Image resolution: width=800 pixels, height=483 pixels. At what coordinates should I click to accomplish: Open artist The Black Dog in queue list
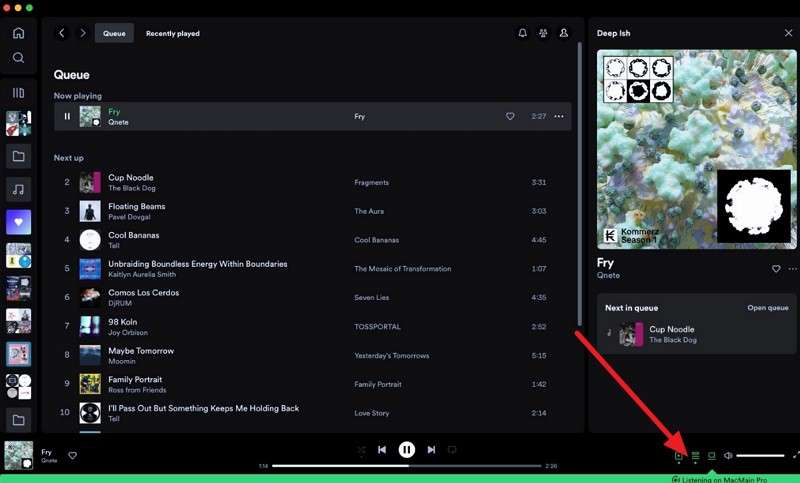pyautogui.click(x=132, y=188)
